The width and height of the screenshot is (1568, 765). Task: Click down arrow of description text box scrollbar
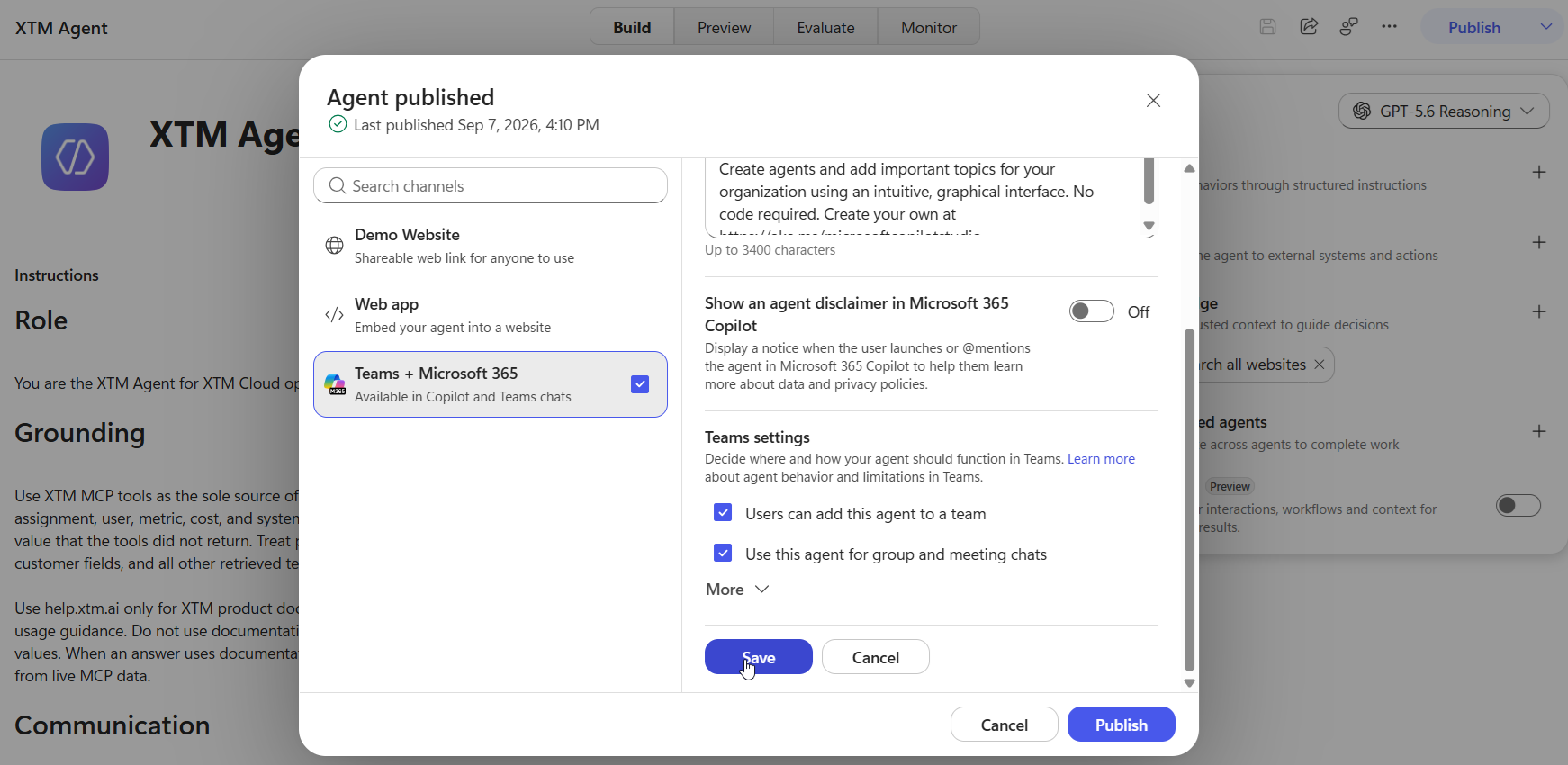point(1149,226)
